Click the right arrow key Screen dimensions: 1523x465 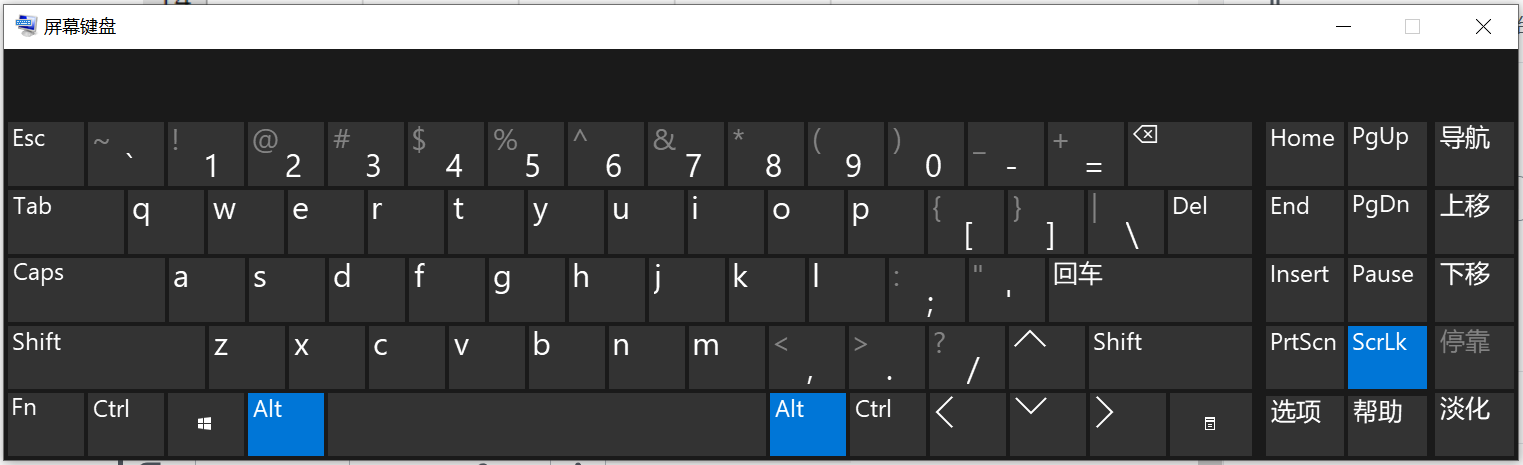(1127, 424)
